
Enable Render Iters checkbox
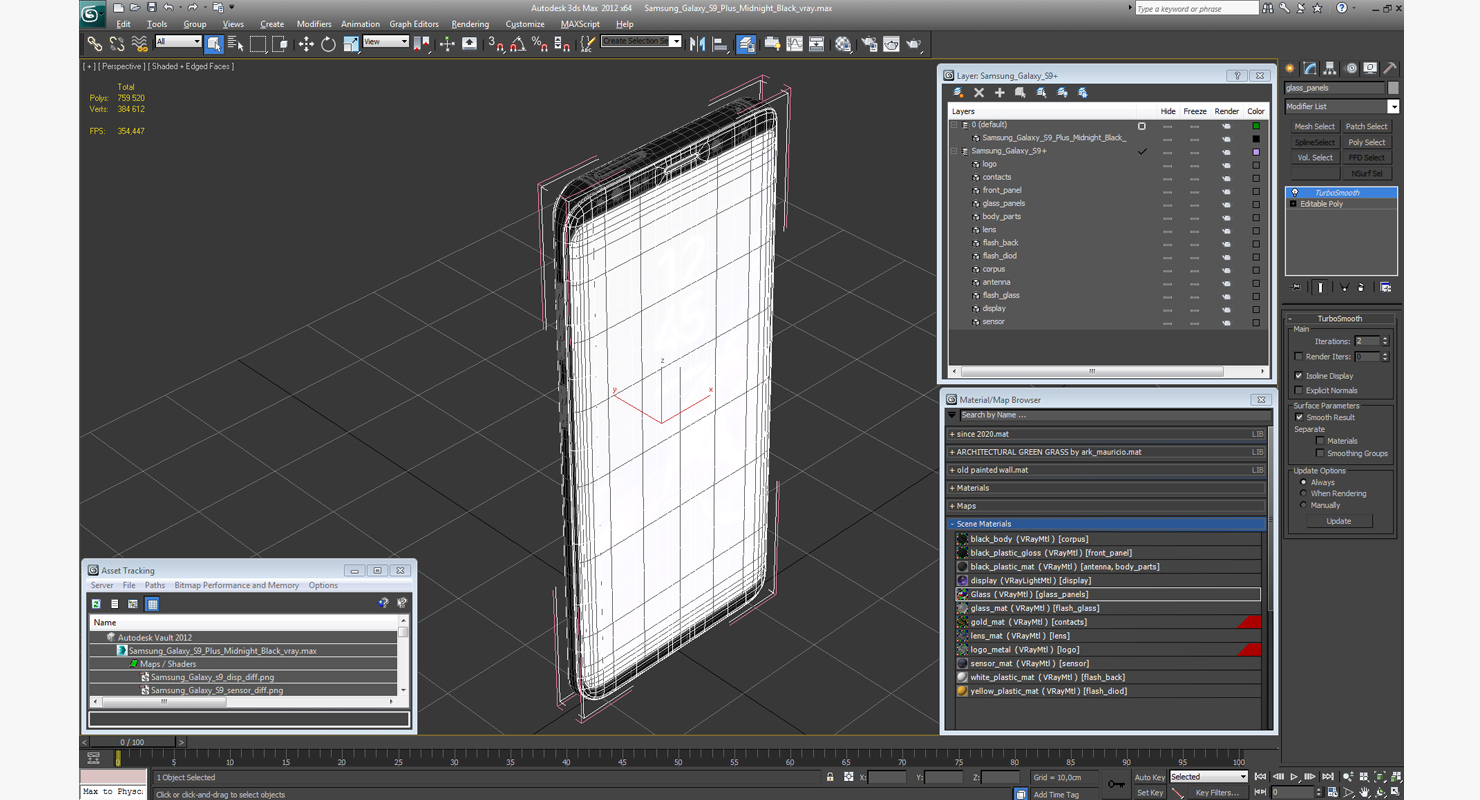pyautogui.click(x=1298, y=356)
